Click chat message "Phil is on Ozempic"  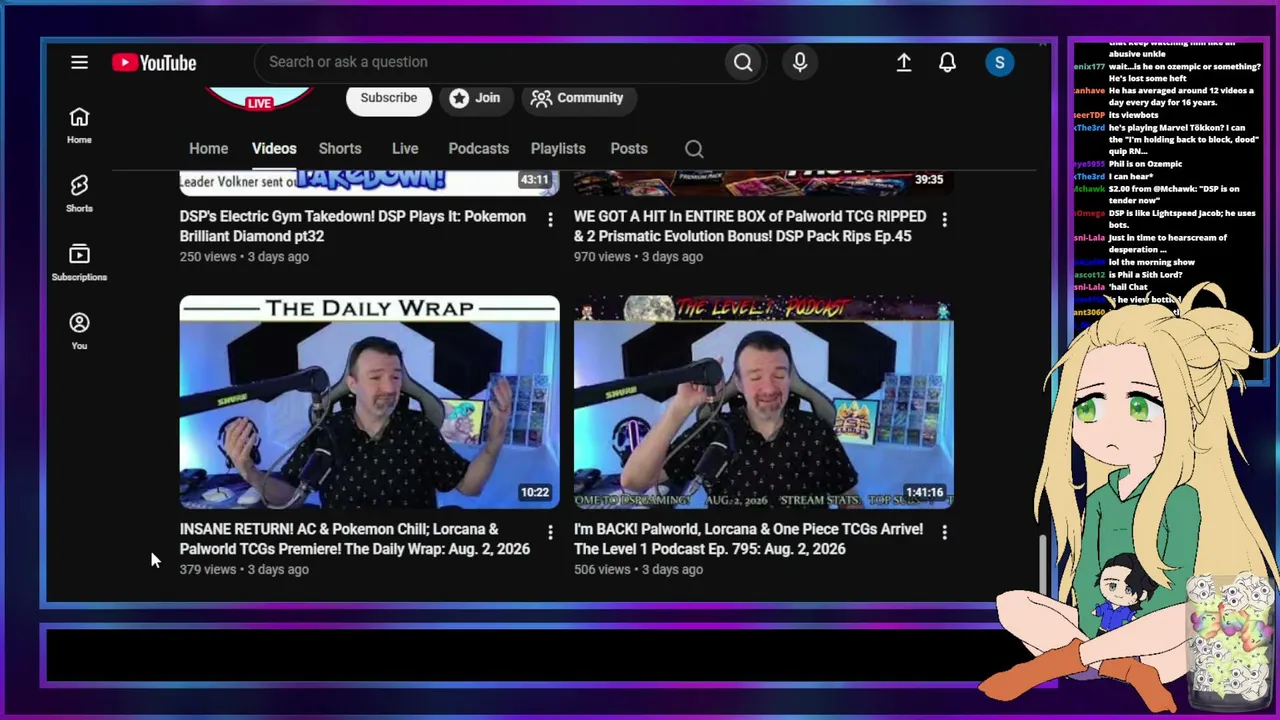click(1145, 164)
